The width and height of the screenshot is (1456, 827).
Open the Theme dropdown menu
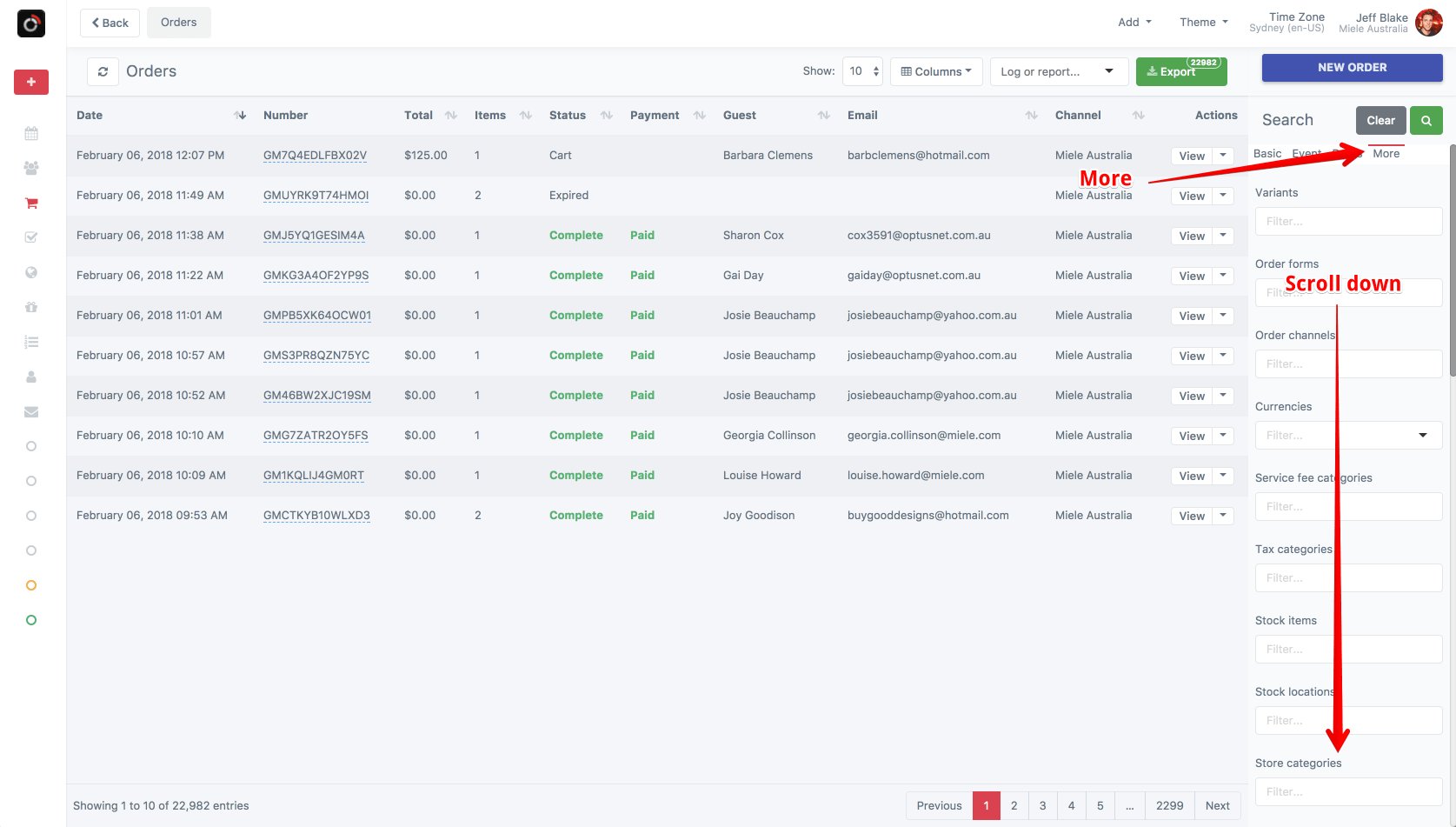(x=1204, y=23)
